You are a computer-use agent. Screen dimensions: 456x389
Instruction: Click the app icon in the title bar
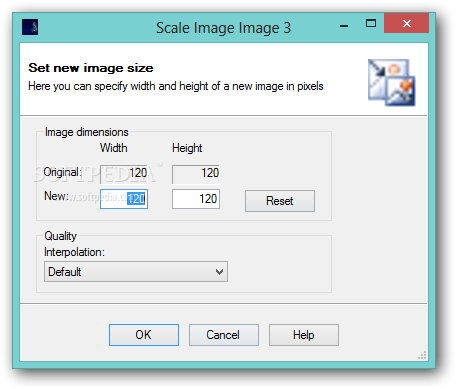(x=30, y=27)
